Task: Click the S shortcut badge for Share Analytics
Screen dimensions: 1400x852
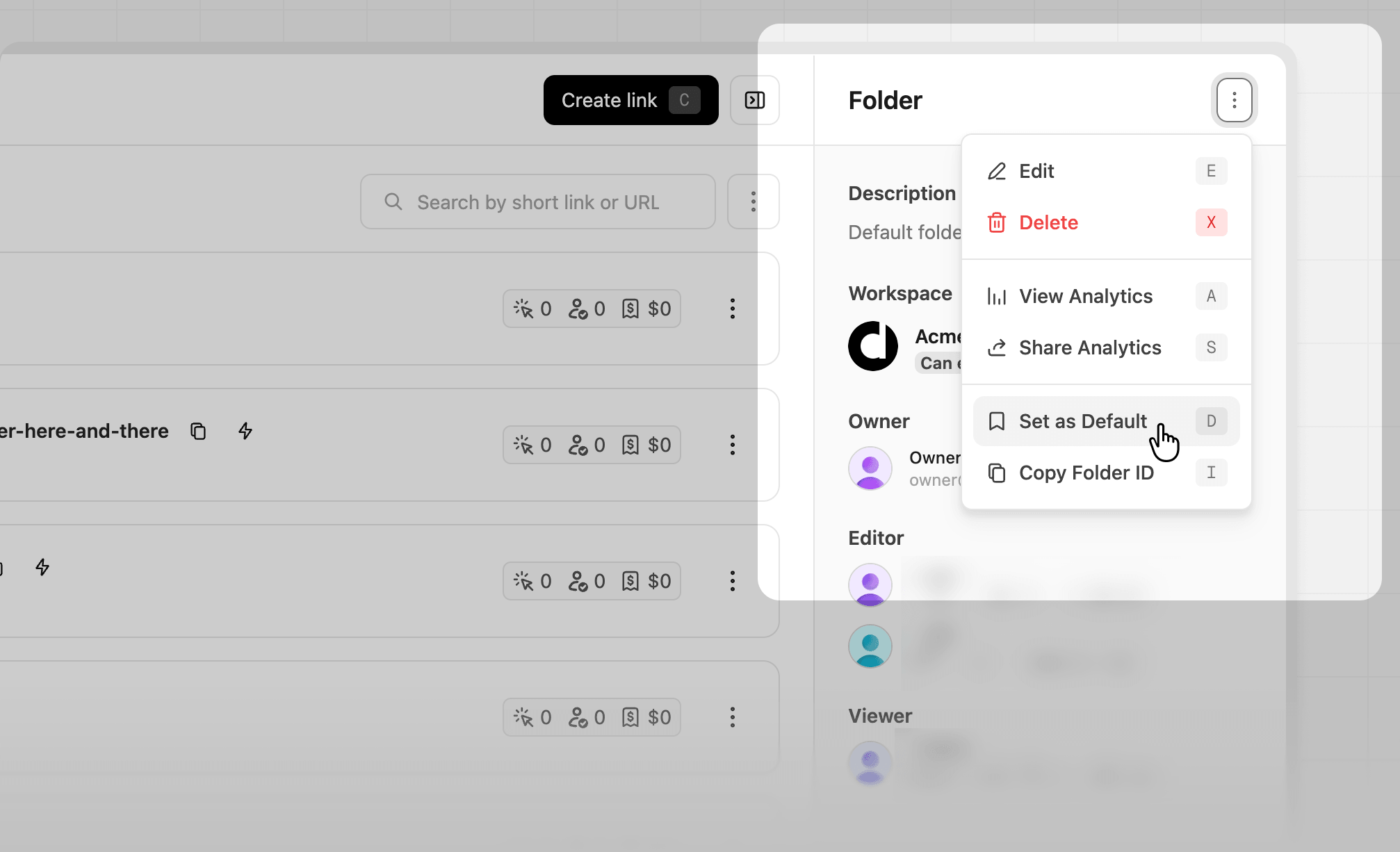Action: [x=1211, y=347]
